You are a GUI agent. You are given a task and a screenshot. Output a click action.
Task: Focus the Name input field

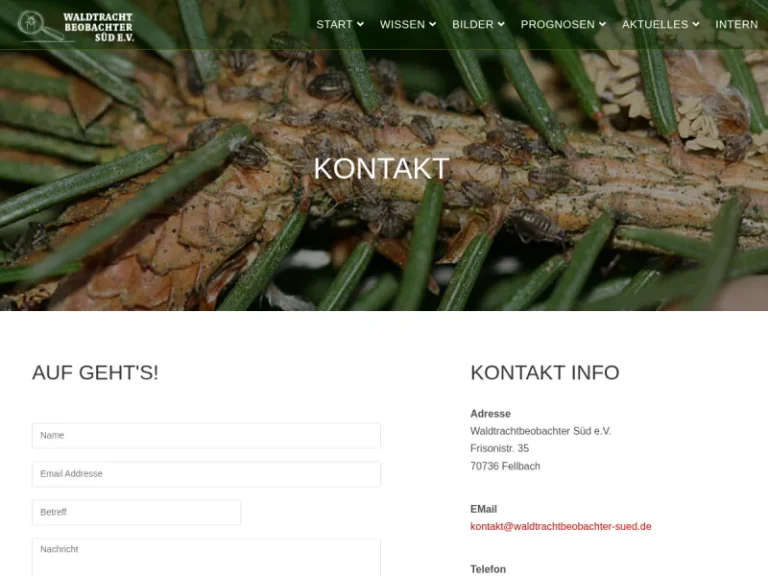206,435
